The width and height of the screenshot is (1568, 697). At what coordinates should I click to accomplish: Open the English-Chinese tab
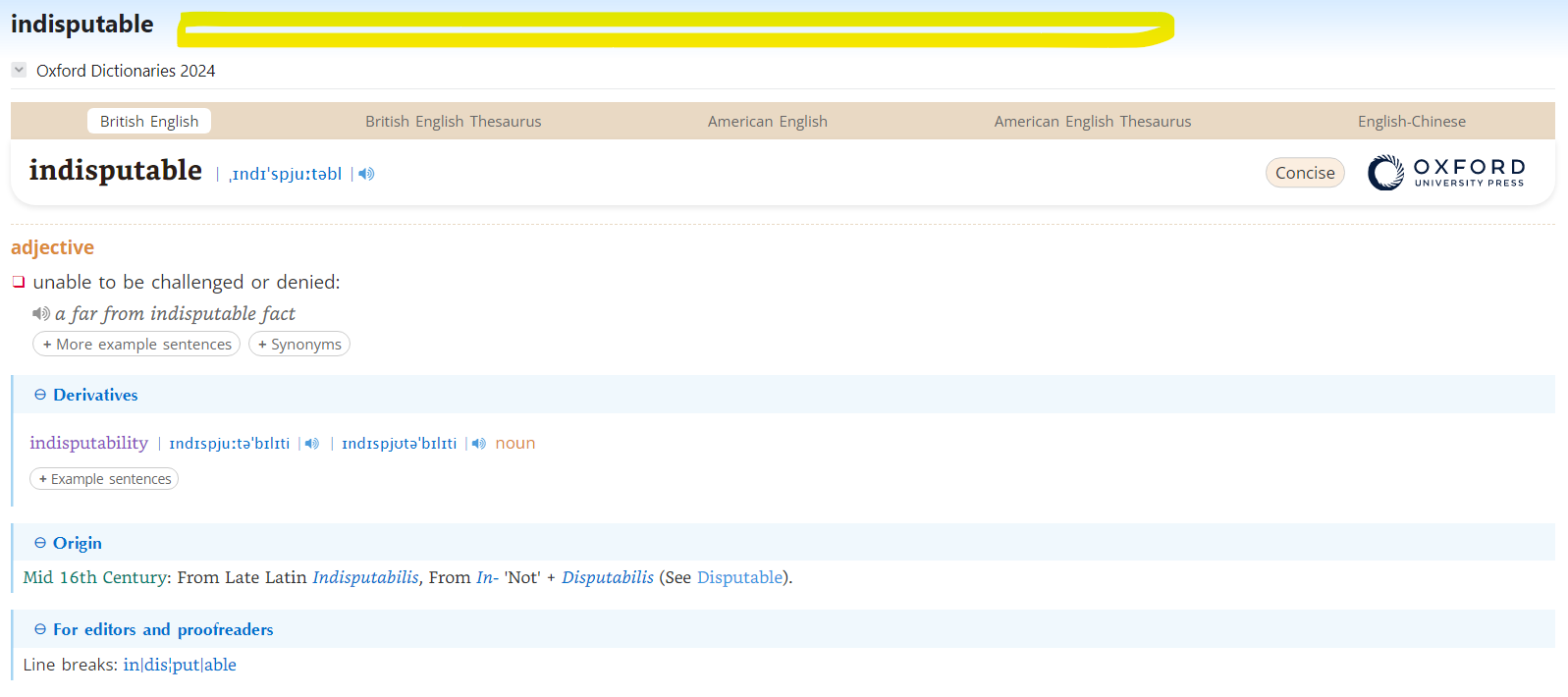(x=1411, y=122)
